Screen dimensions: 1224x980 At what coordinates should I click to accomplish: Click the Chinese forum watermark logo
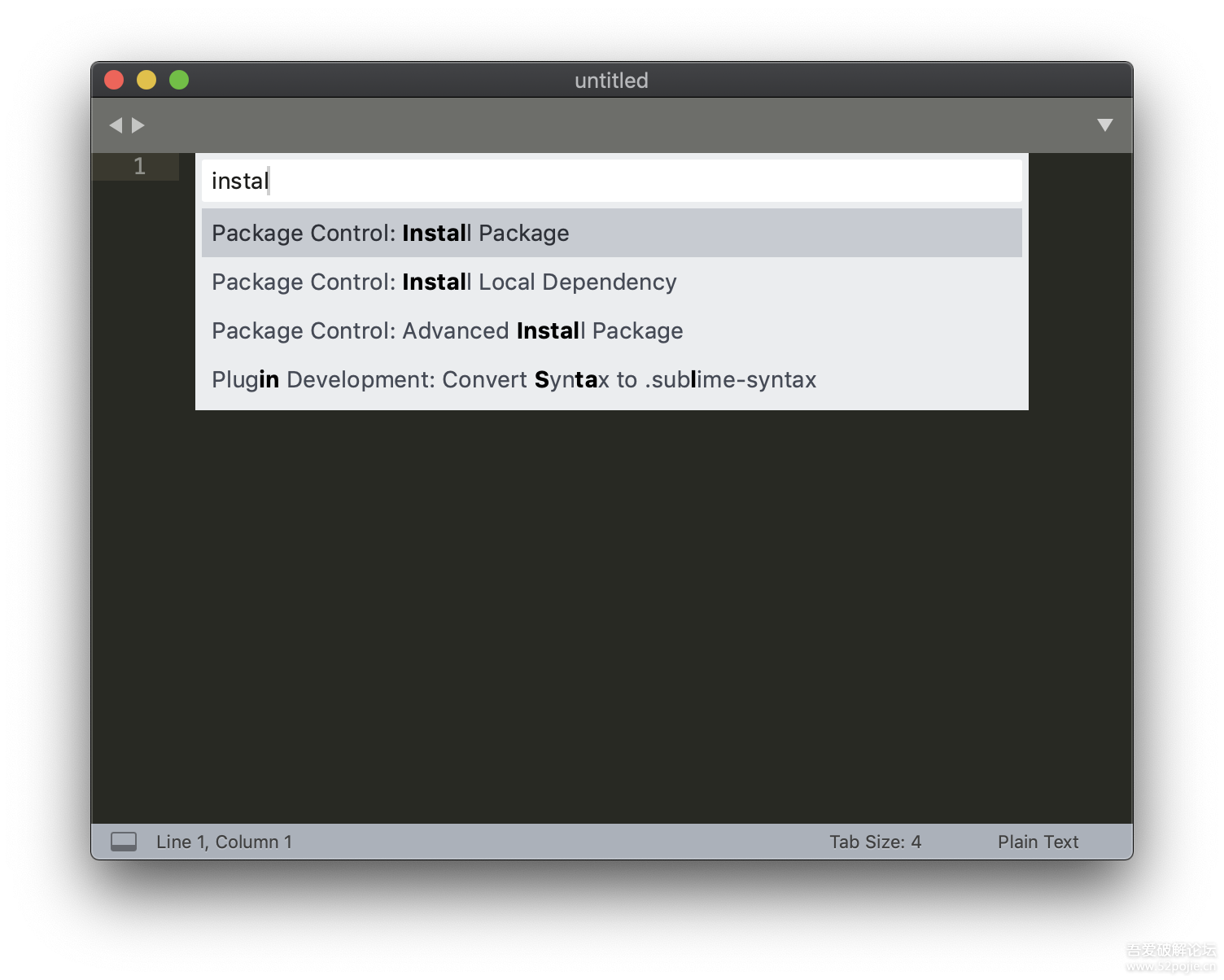[1170, 949]
